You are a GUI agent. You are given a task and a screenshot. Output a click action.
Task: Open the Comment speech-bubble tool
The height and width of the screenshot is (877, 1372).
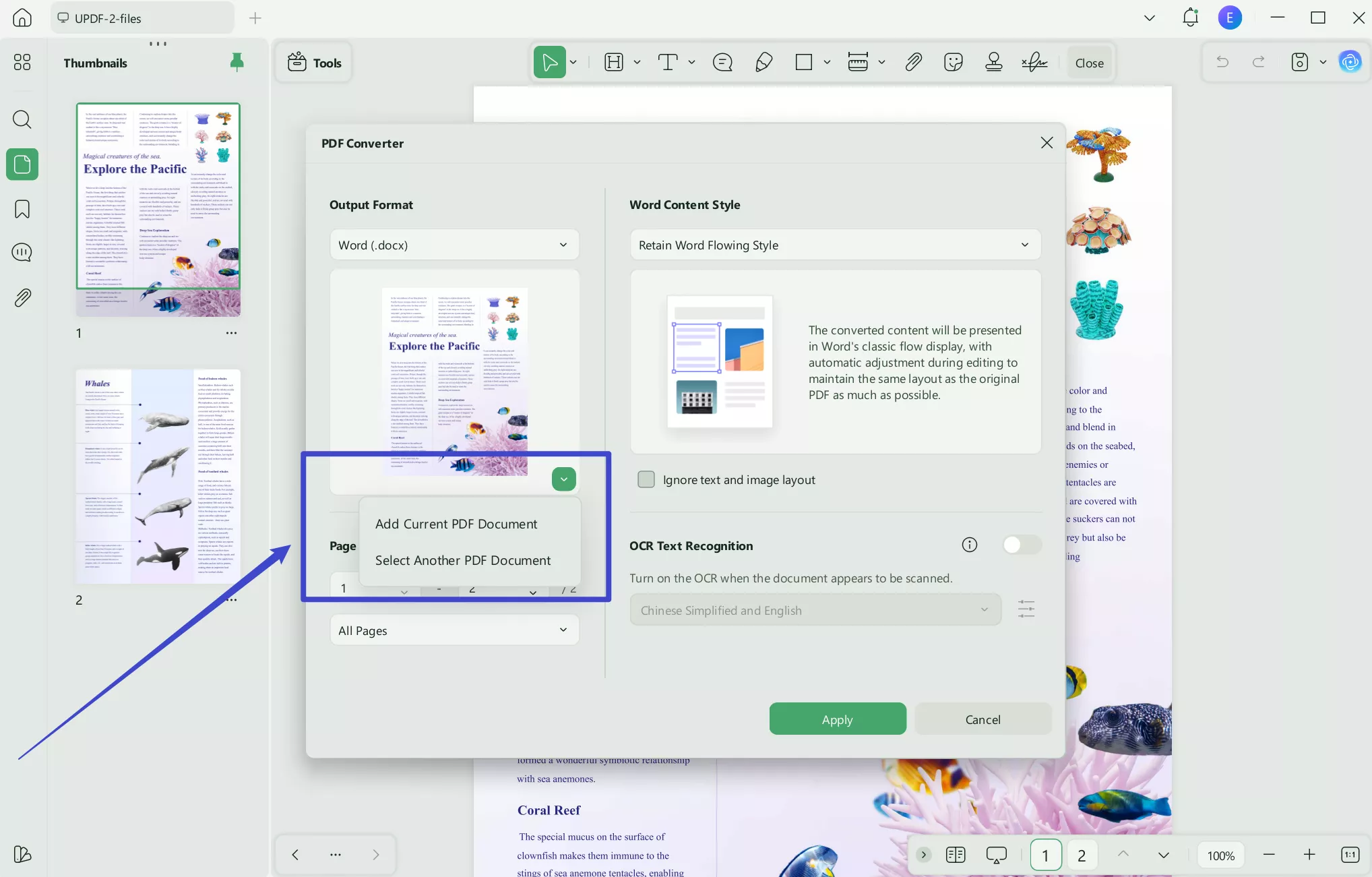(722, 62)
